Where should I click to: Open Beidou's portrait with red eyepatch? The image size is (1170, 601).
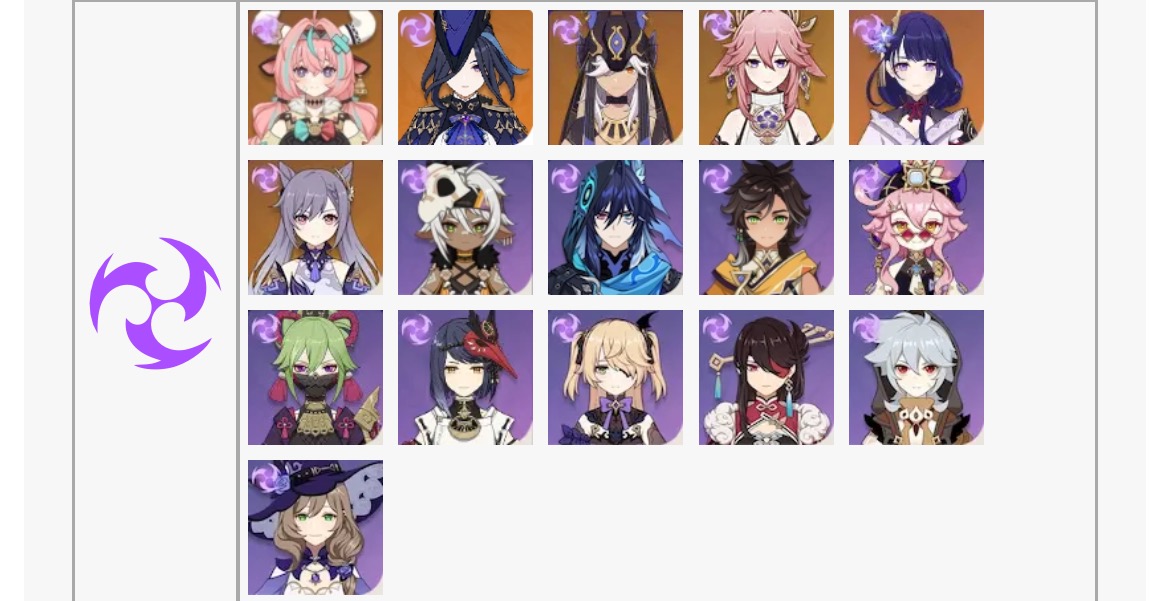[766, 378]
